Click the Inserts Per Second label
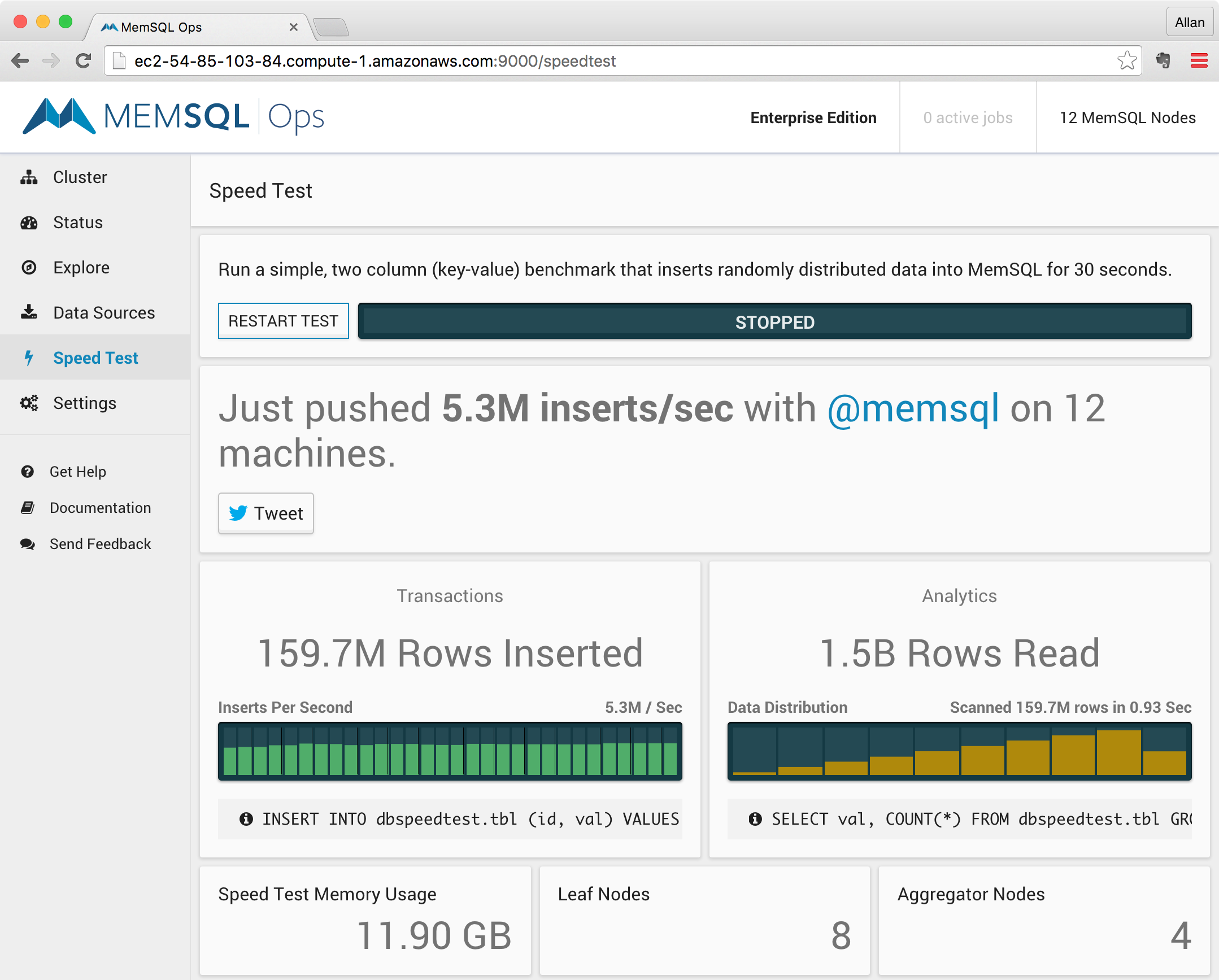Screen dimensions: 1219x980 pyautogui.click(x=285, y=707)
